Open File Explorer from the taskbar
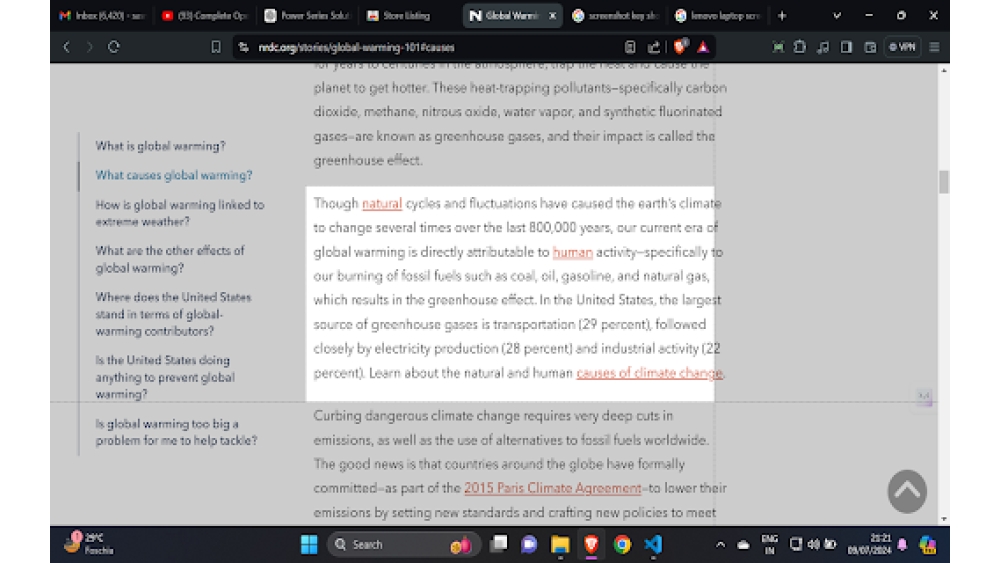The image size is (1000, 563). 560,545
